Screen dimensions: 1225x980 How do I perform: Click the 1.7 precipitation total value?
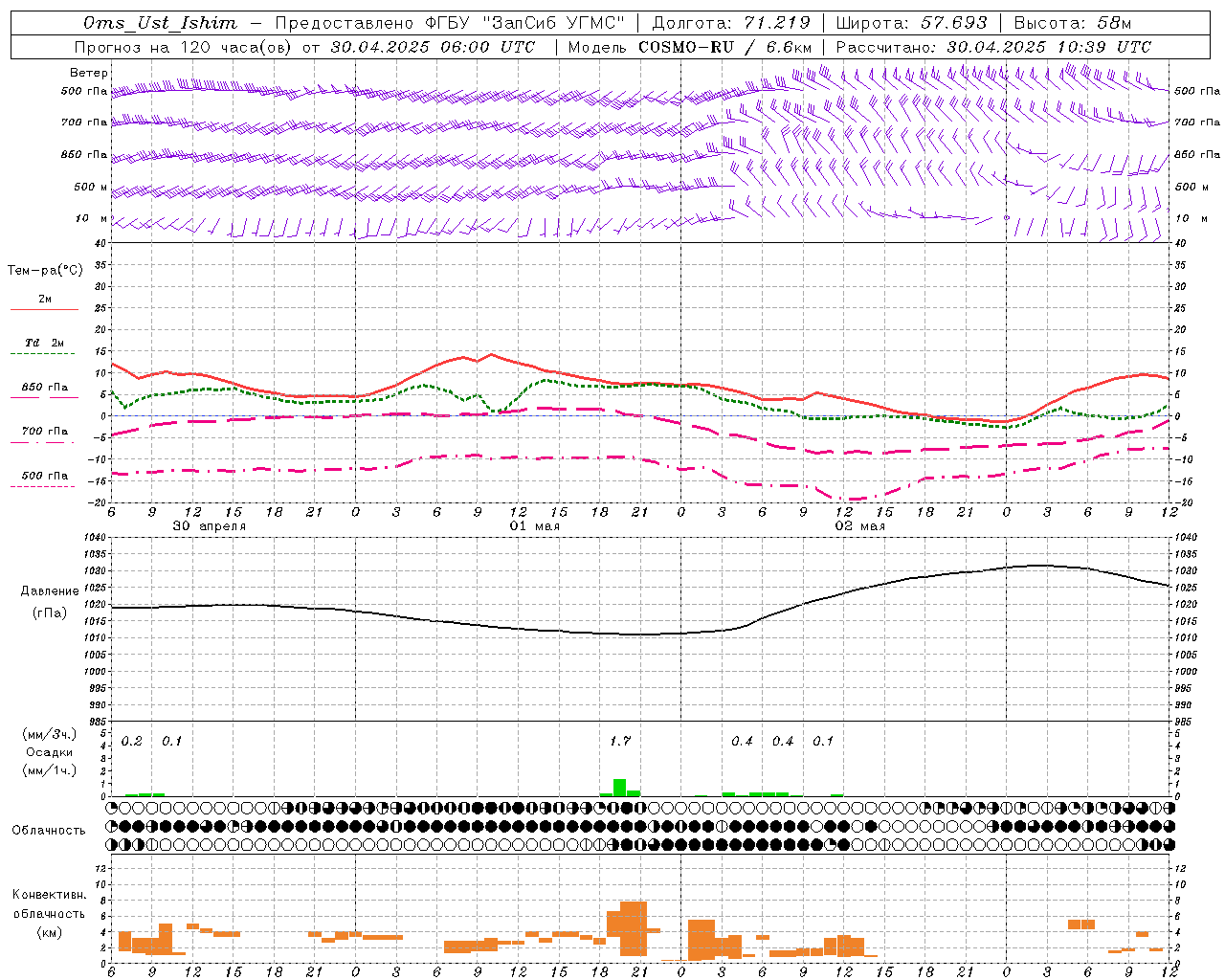pyautogui.click(x=620, y=741)
